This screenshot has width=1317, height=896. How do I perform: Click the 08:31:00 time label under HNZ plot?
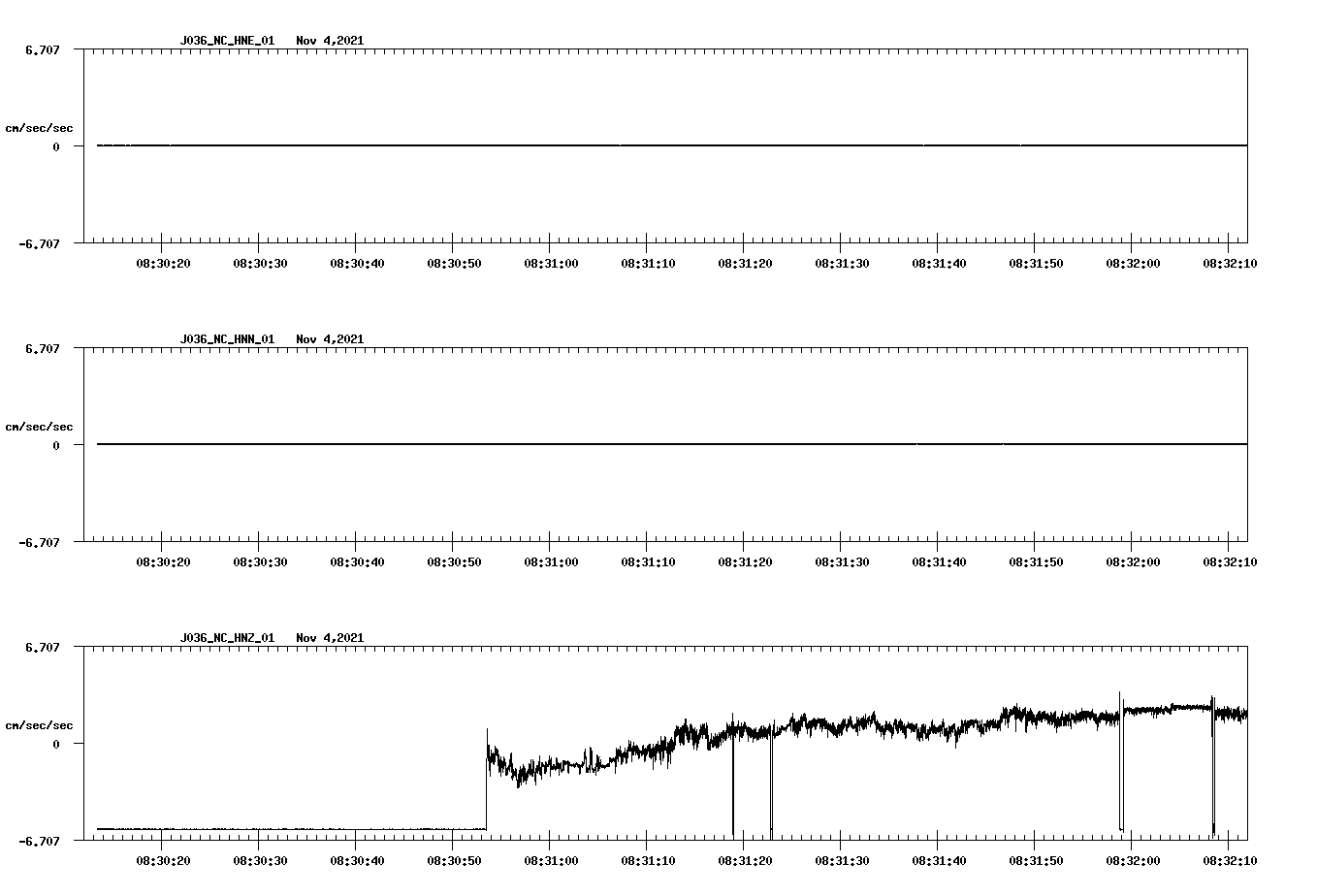click(x=551, y=860)
